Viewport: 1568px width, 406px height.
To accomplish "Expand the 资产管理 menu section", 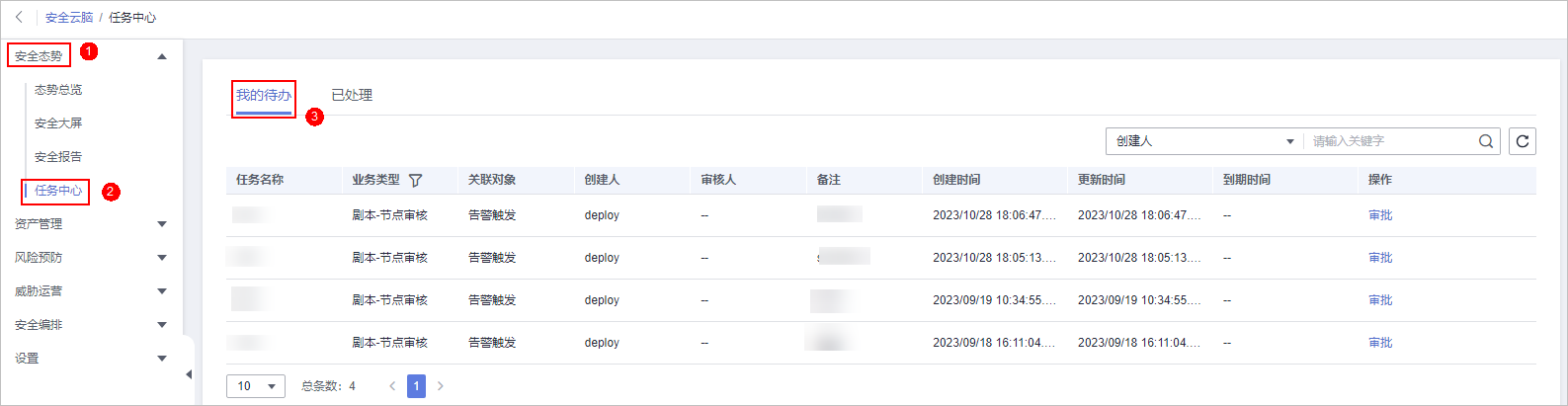I will [x=162, y=224].
